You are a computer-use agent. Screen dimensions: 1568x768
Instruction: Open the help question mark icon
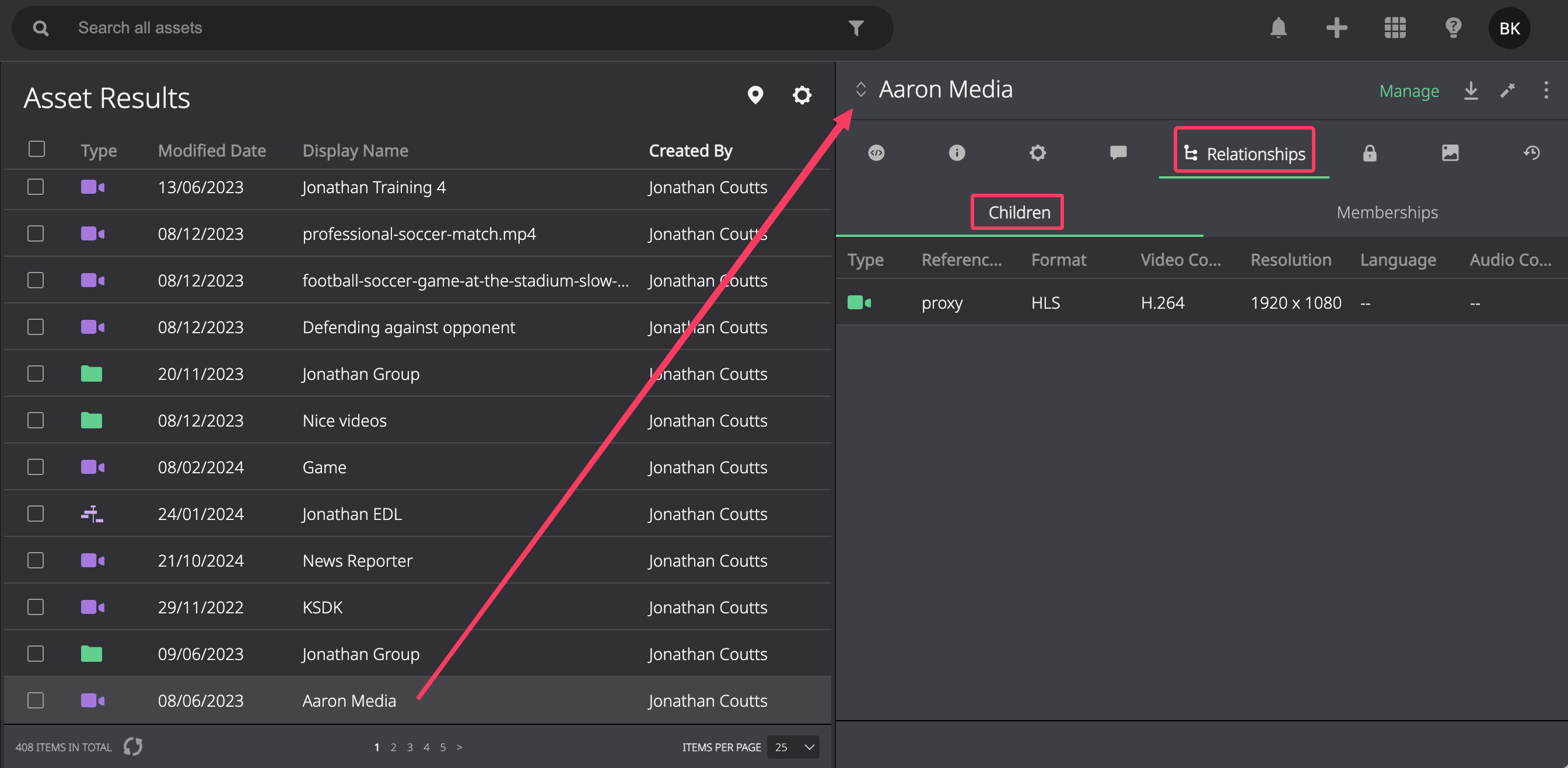coord(1453,28)
